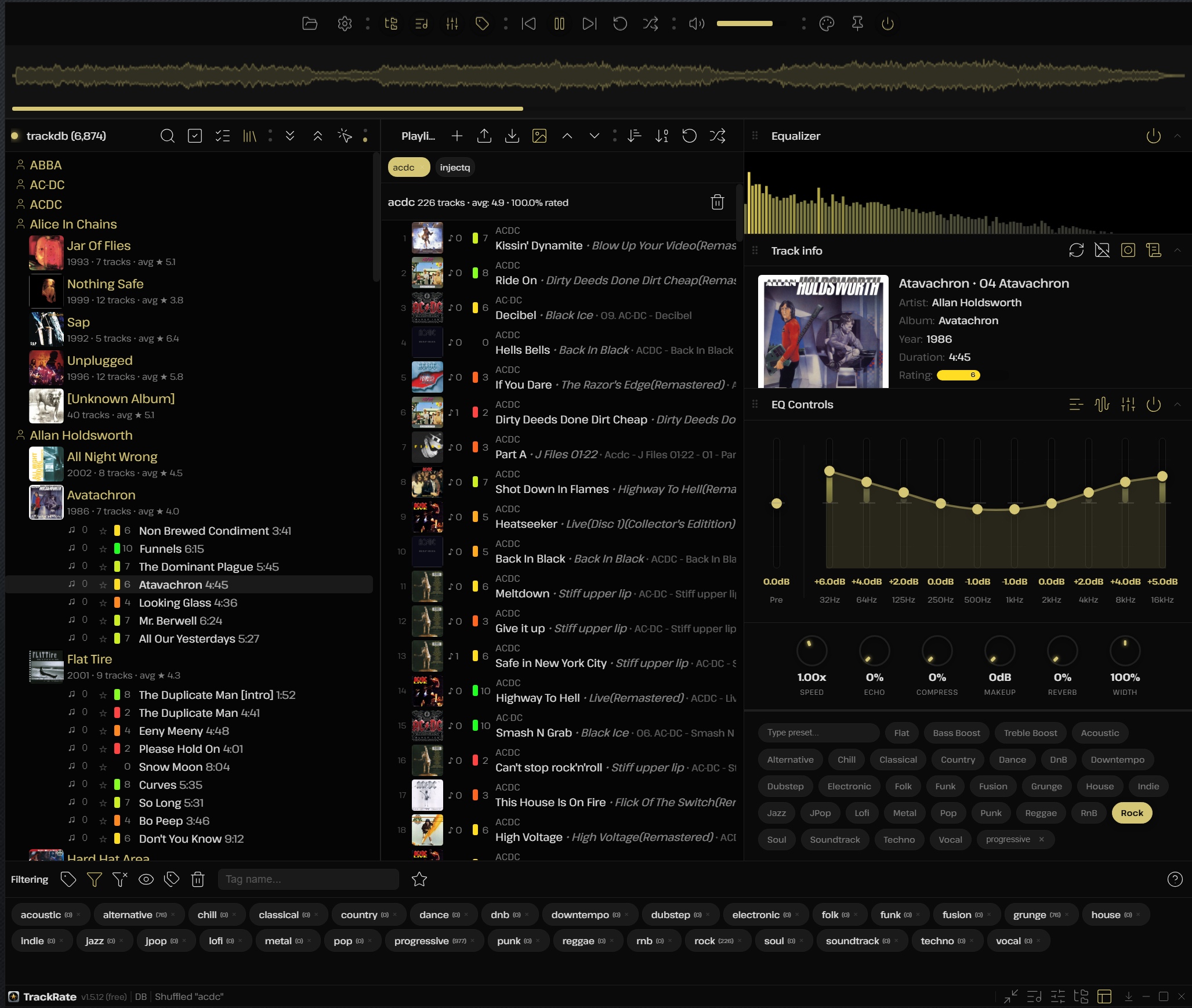Toggle playlist cover art image icon
1192x1008 pixels.
click(x=539, y=136)
